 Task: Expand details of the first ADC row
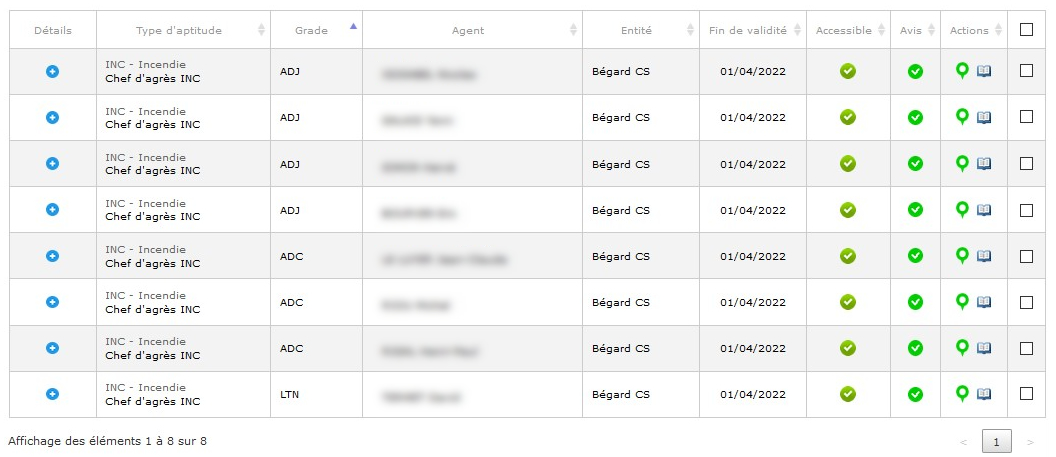53,256
